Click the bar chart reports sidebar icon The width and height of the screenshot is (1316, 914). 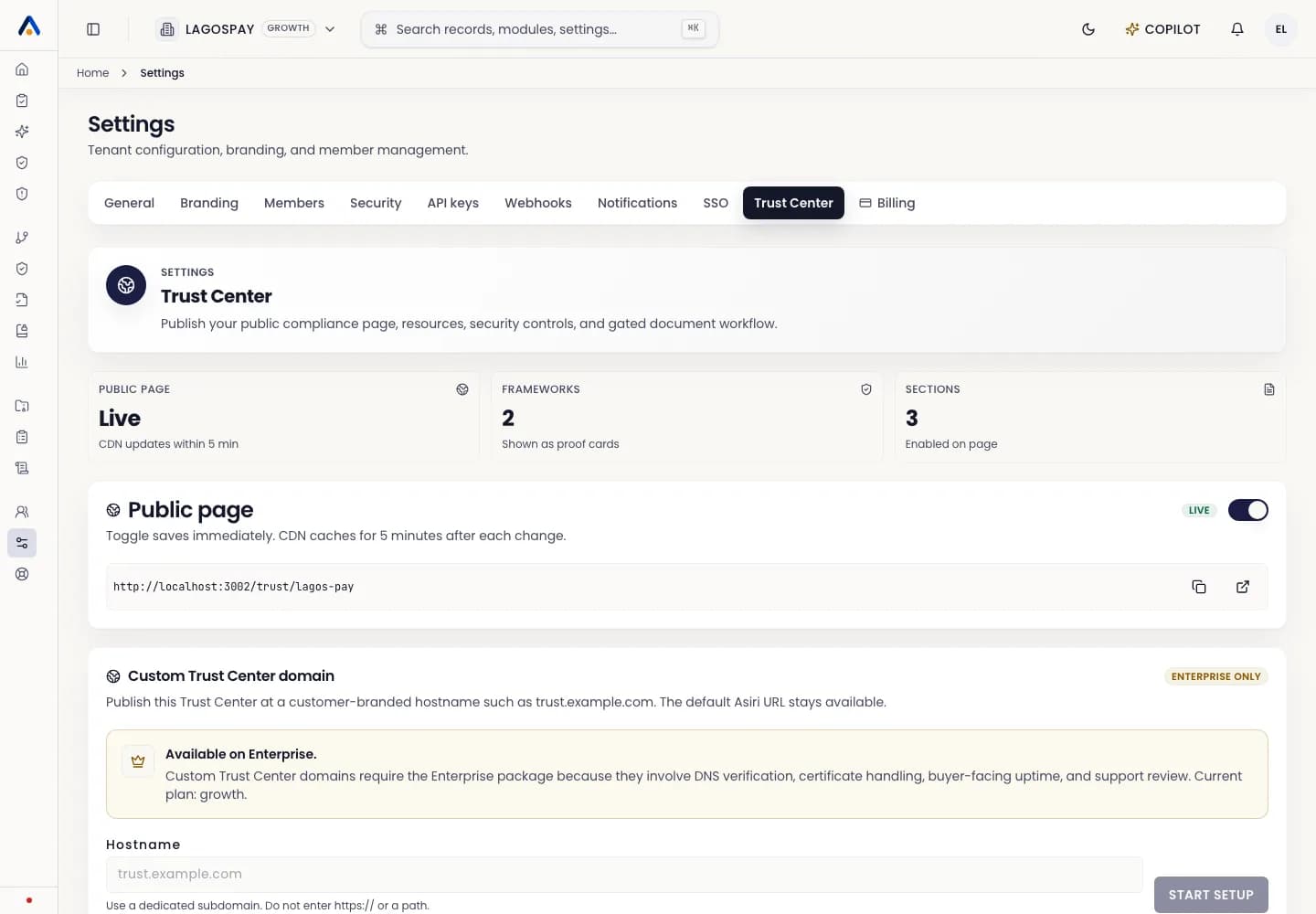point(22,362)
